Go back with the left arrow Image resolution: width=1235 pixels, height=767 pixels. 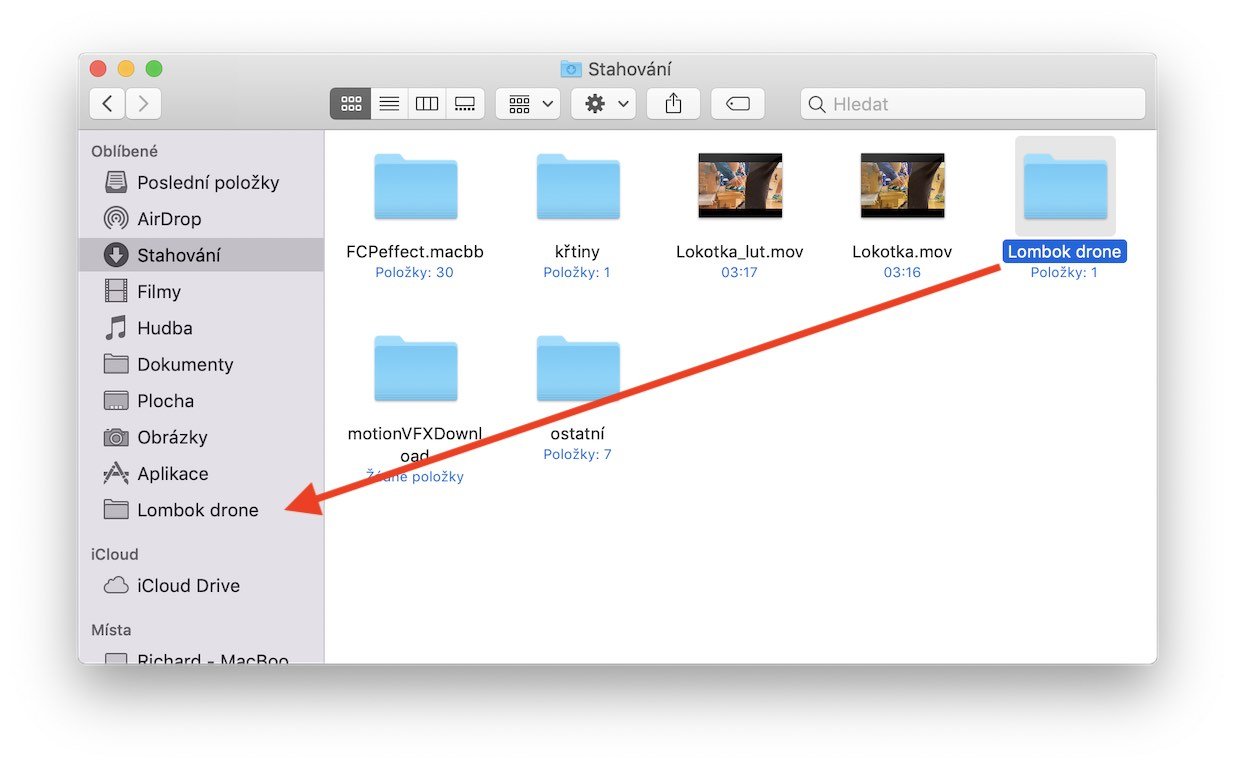tap(107, 104)
